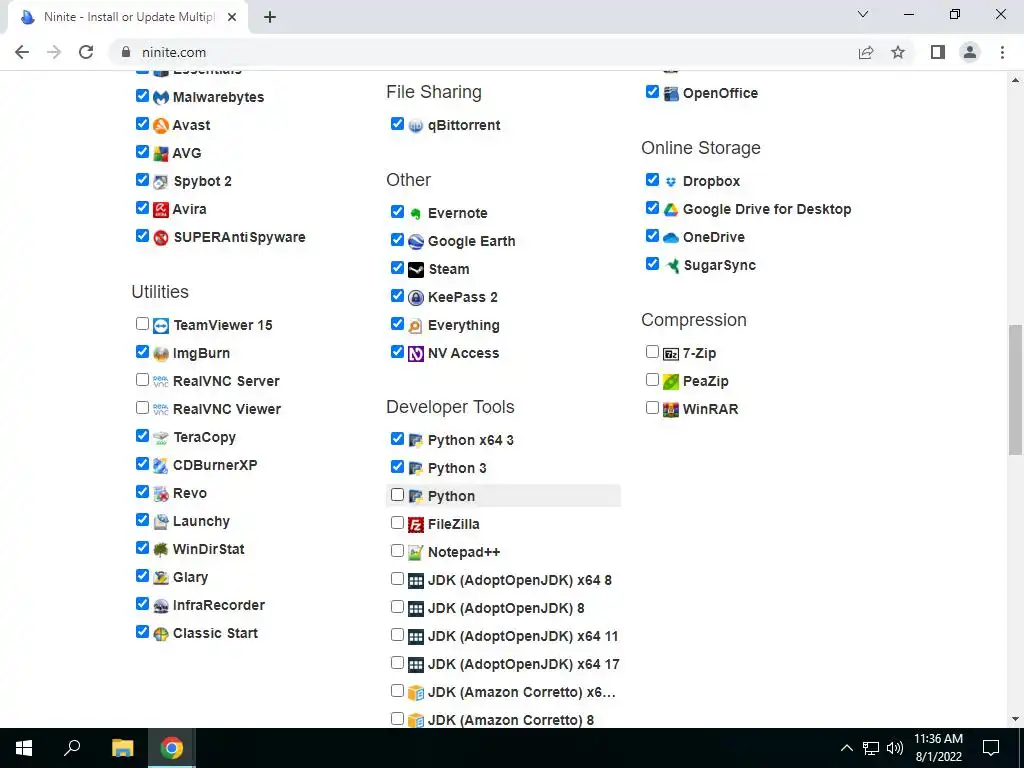1024x768 pixels.
Task: Open the volume control in tray
Action: pyautogui.click(x=895, y=748)
